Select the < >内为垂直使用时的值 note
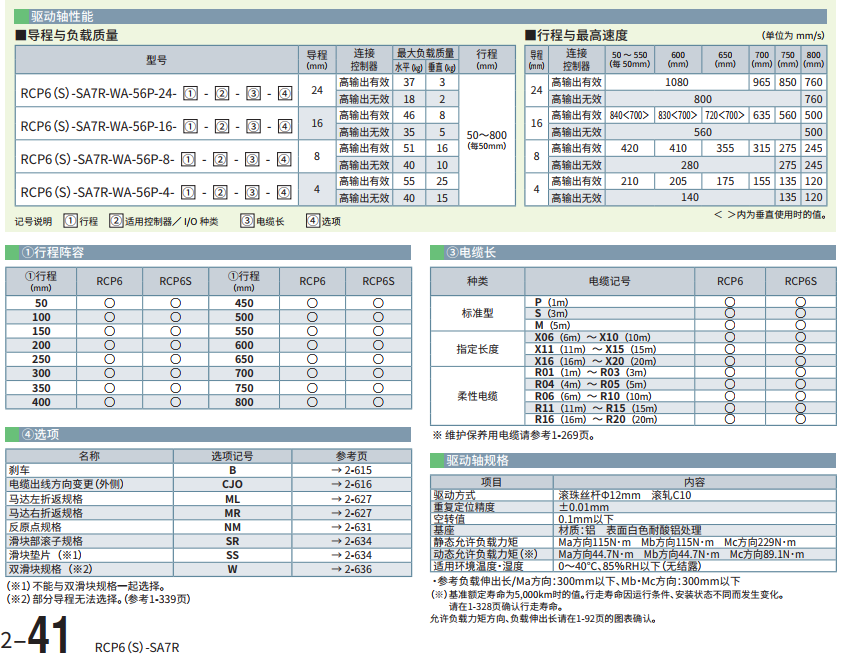 [770, 215]
